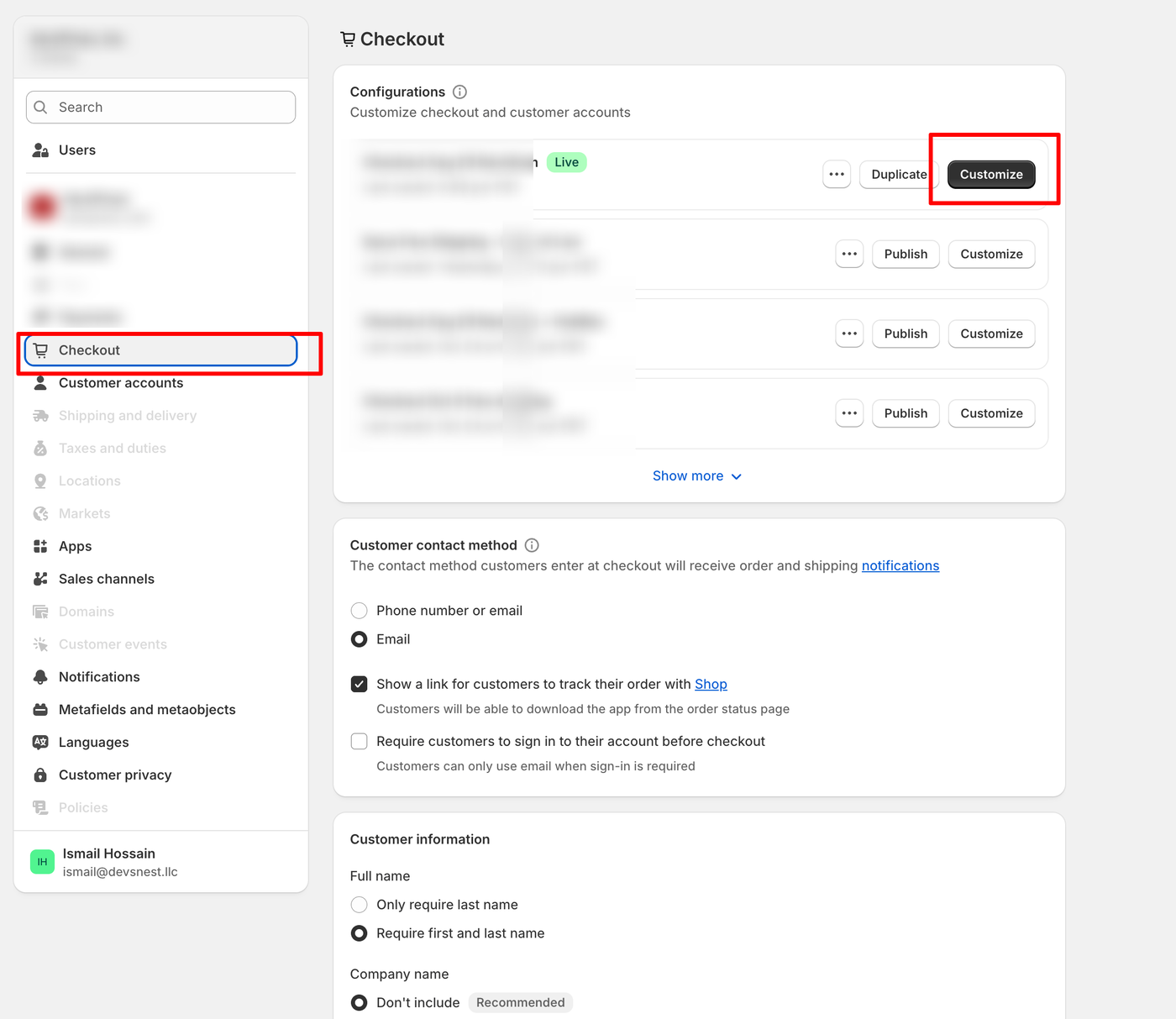Click the Customer events cursor icon

click(x=40, y=644)
